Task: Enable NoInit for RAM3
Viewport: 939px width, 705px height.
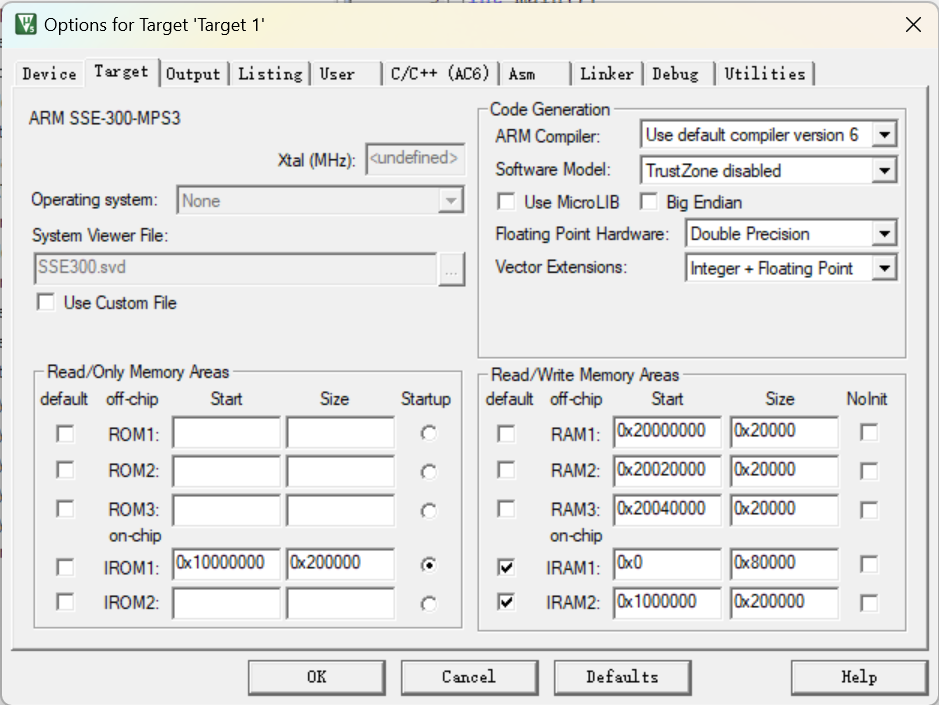Action: click(869, 510)
